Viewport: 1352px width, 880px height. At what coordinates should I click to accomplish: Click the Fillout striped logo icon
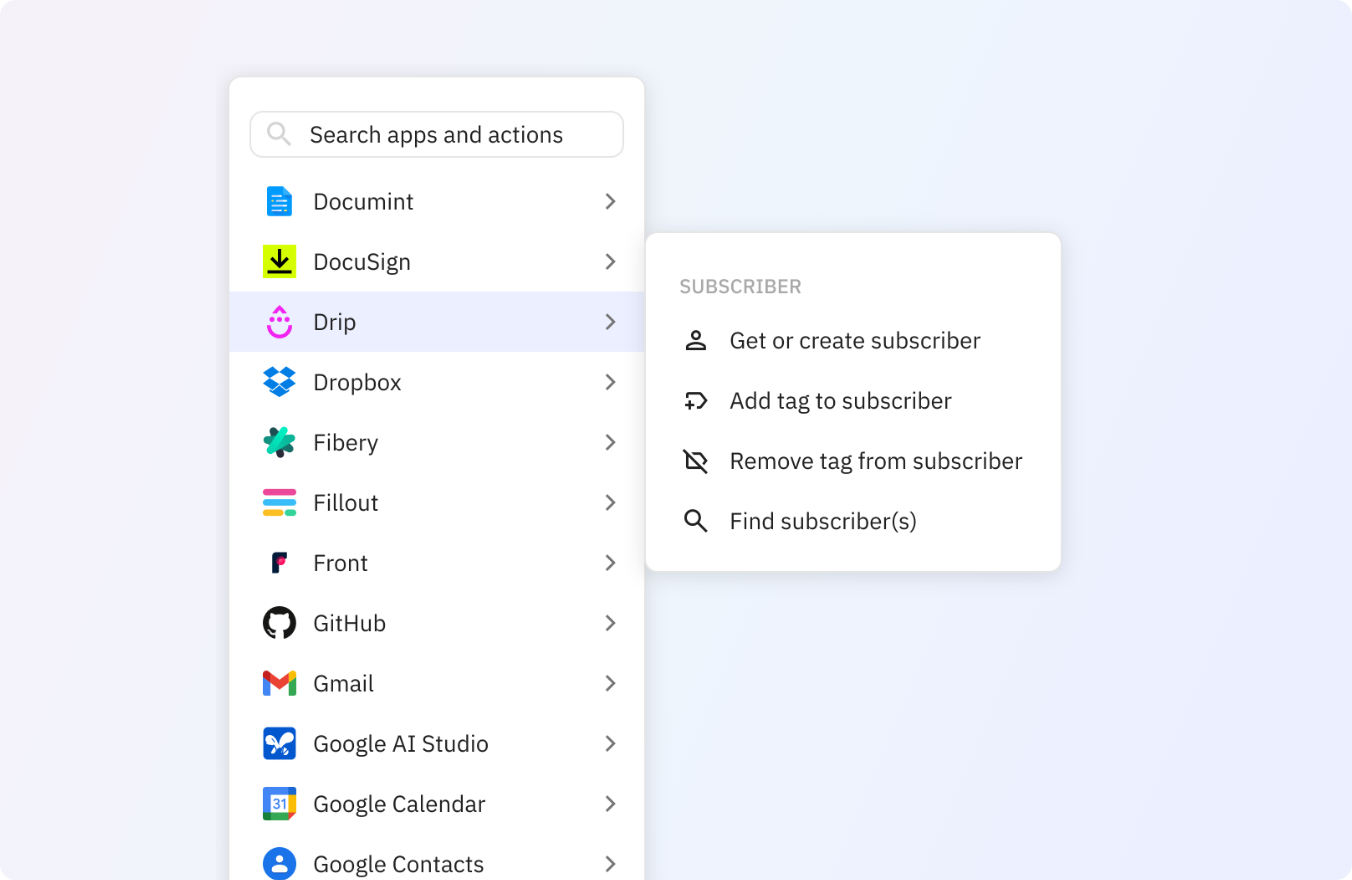279,502
